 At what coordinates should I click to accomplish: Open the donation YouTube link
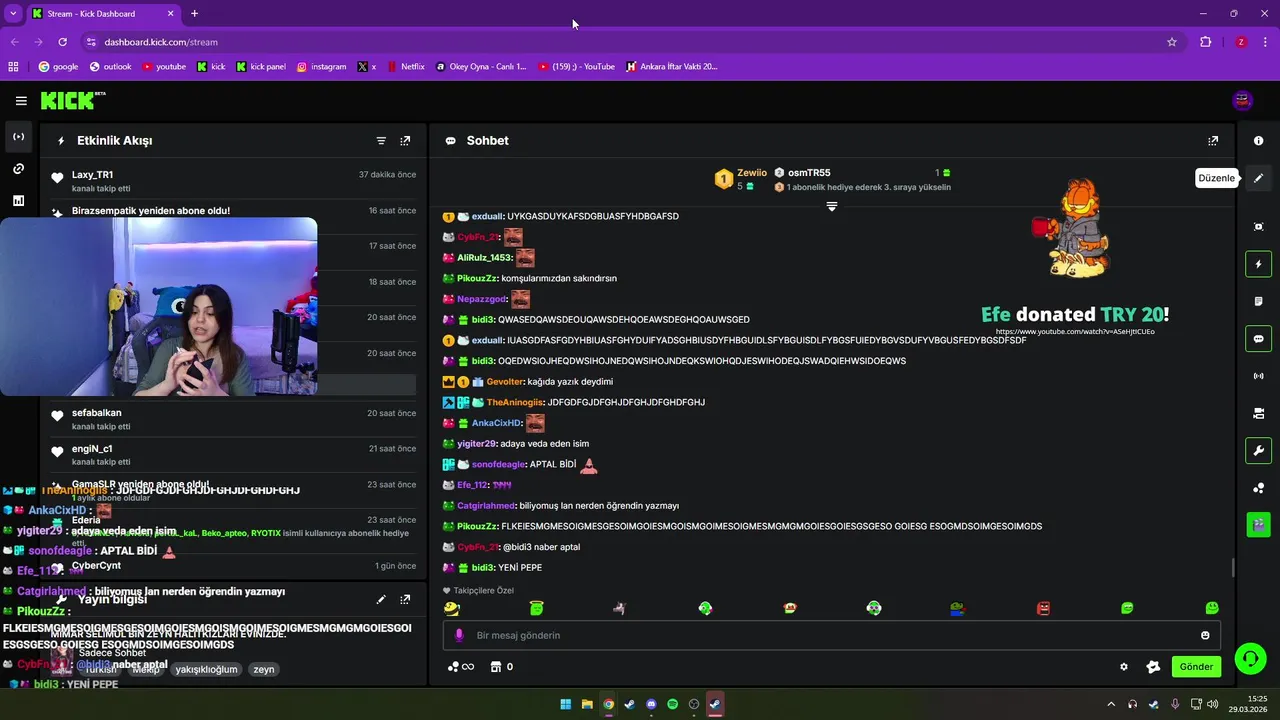(x=1075, y=332)
